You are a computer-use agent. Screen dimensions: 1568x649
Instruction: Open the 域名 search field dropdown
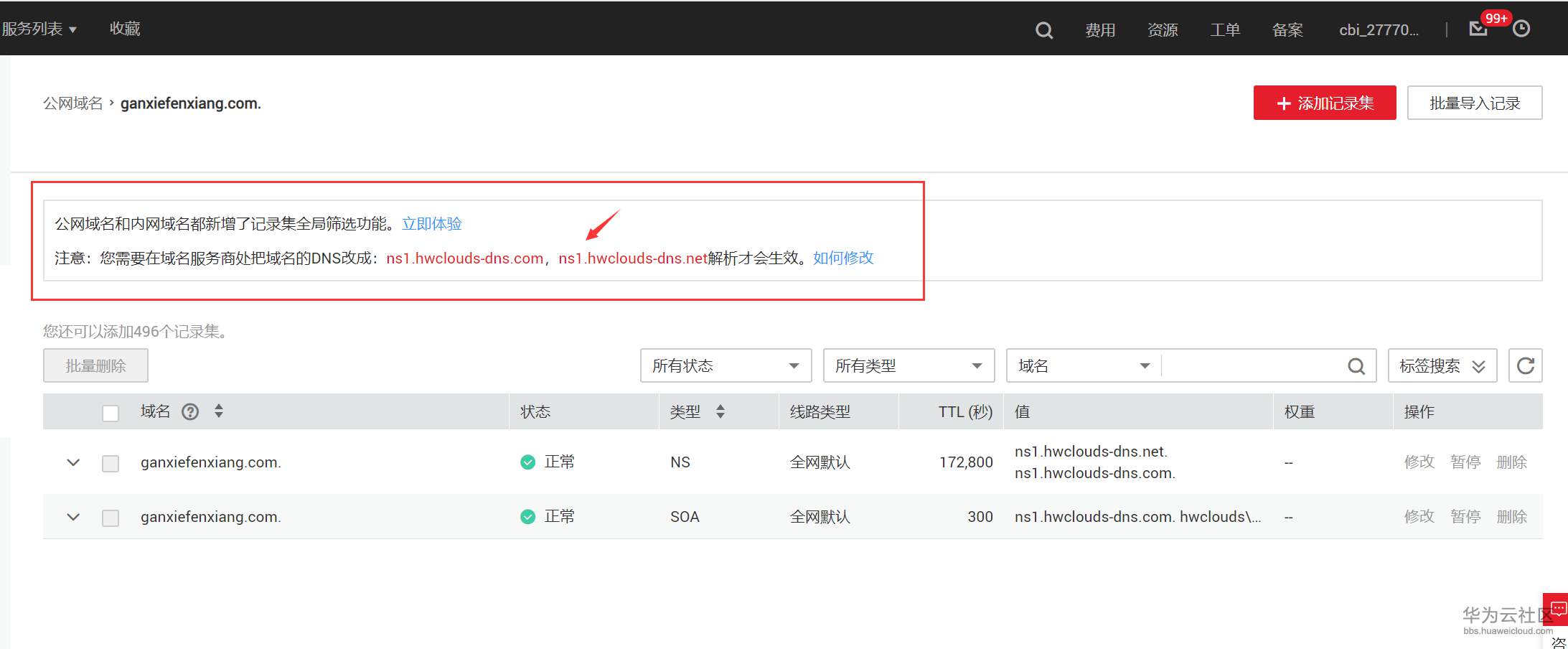pyautogui.click(x=1084, y=366)
